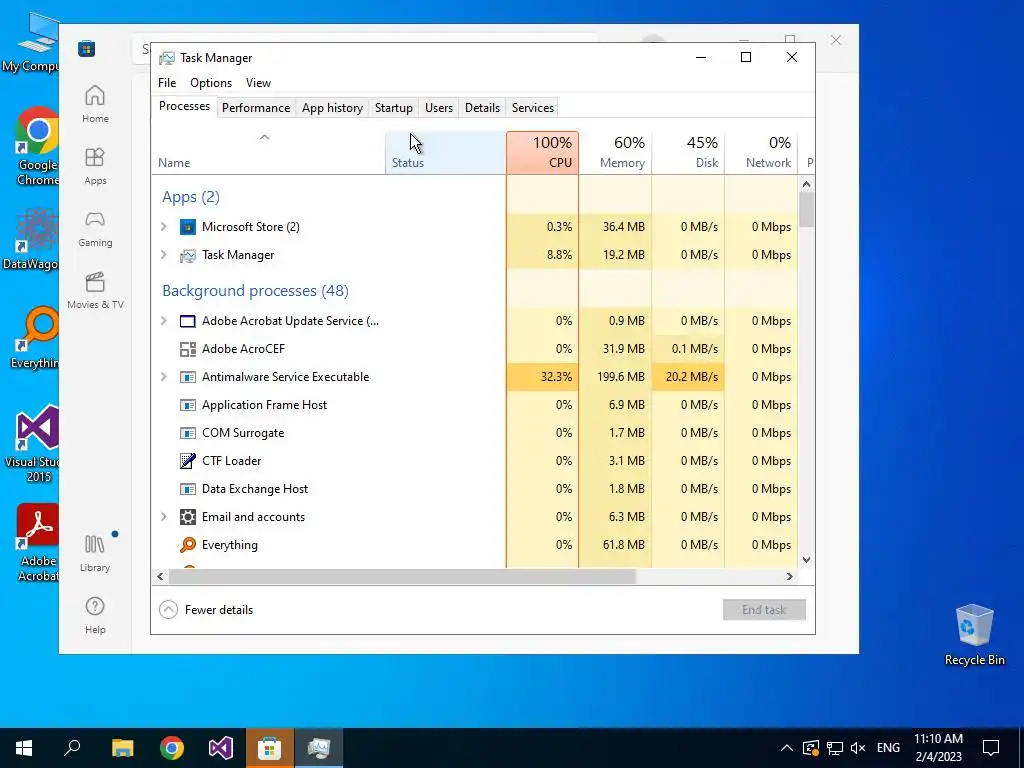Switch to the Performance tab
The height and width of the screenshot is (768, 1024).
256,108
